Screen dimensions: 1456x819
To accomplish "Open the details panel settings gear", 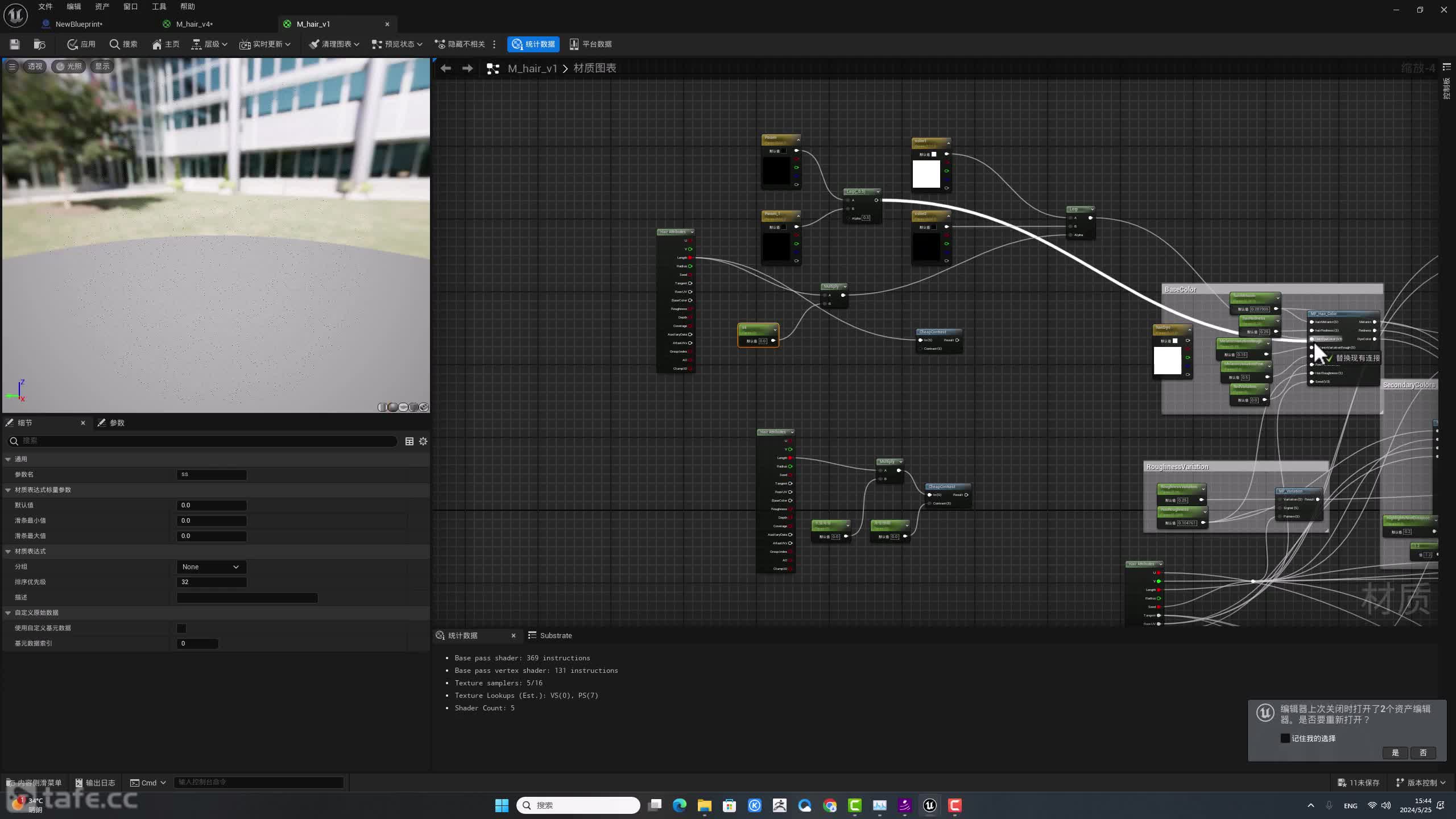I will click(423, 441).
